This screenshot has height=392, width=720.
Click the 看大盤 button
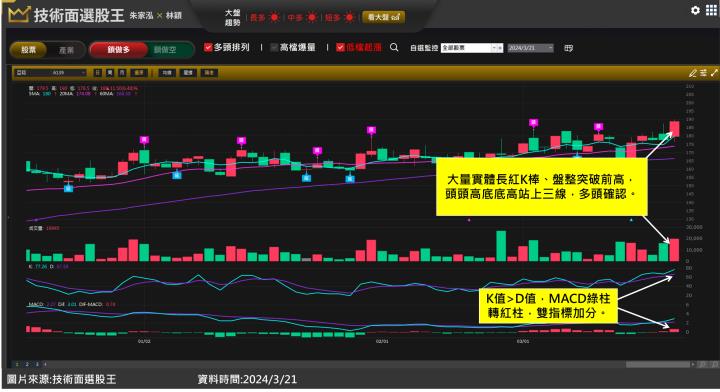pyautogui.click(x=383, y=17)
